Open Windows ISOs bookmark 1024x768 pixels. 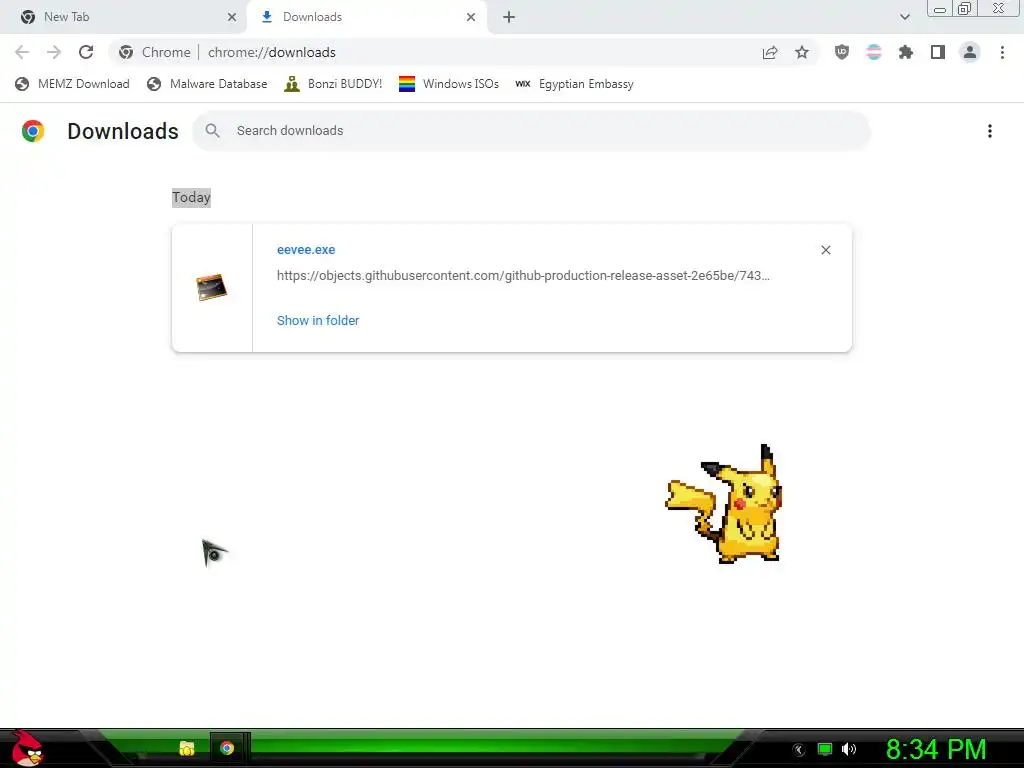[449, 84]
